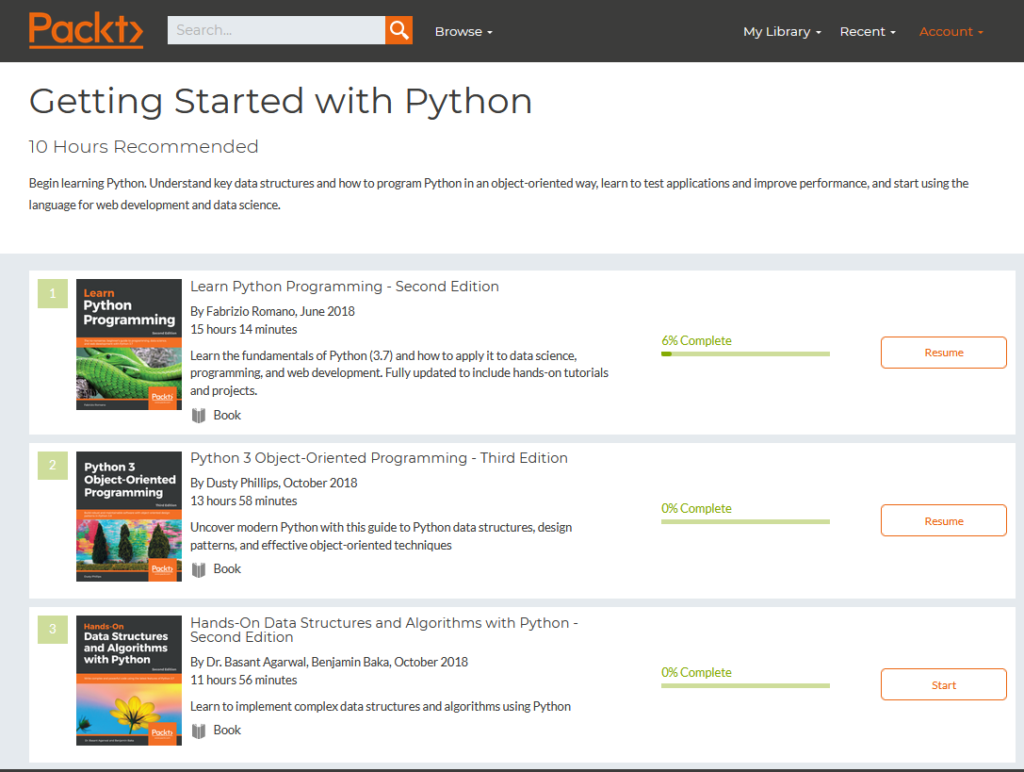Click the 6% Complete progress bar
The image size is (1024, 772).
[x=745, y=353]
